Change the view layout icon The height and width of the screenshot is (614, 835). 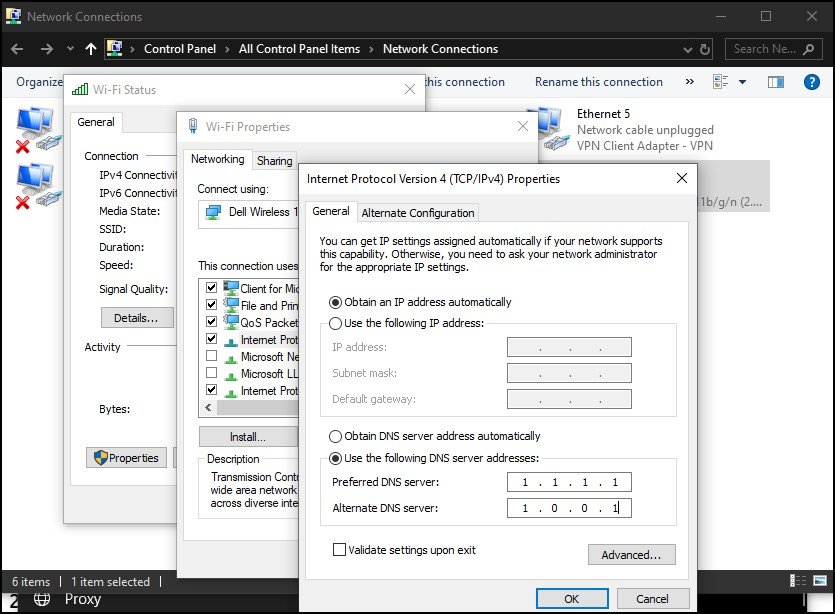point(721,81)
